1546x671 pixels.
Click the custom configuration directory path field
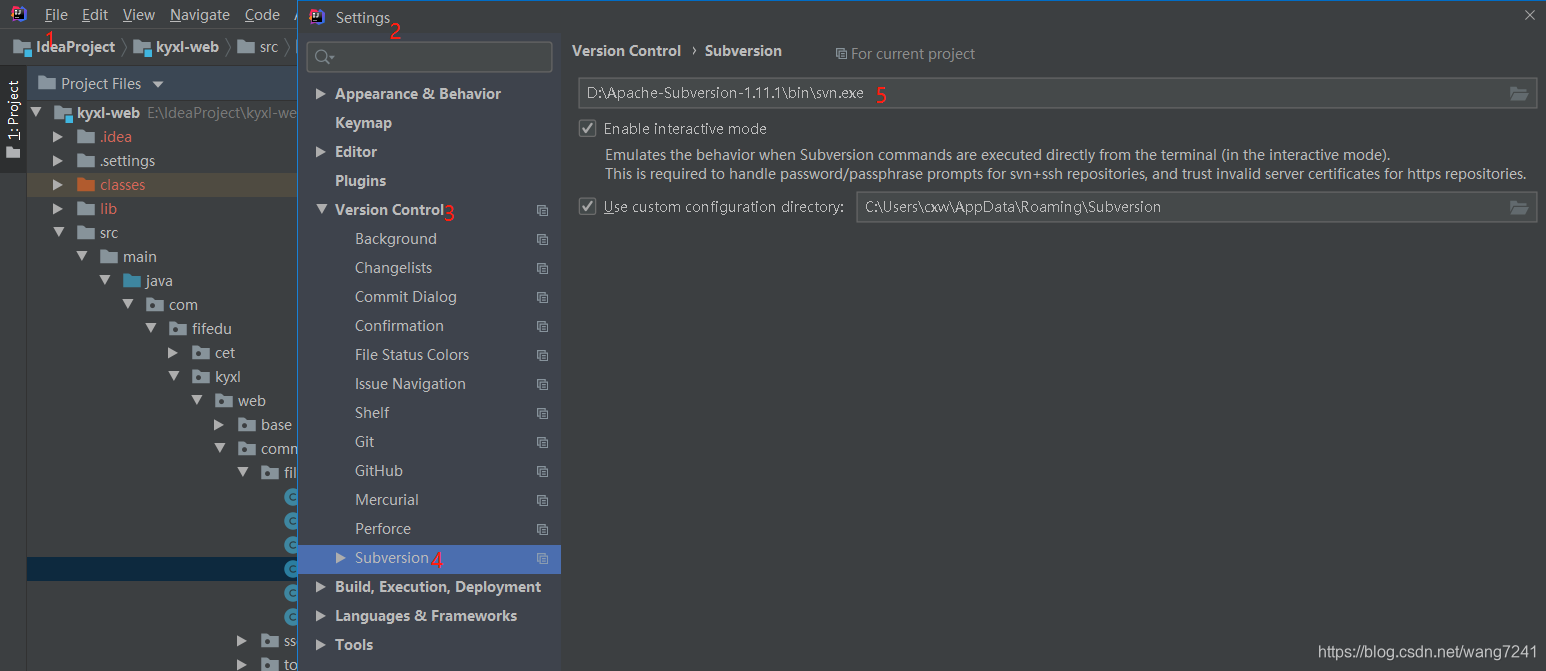pyautogui.click(x=1196, y=207)
